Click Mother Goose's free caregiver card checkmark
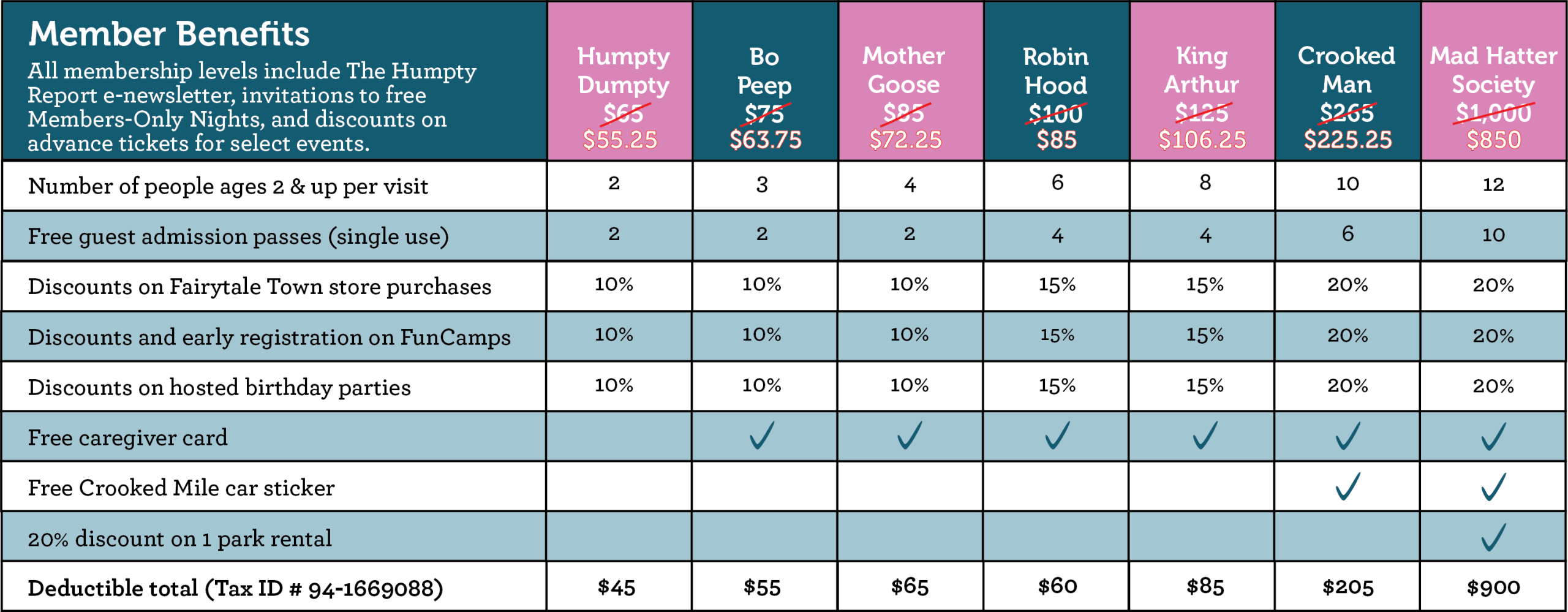 [x=910, y=436]
